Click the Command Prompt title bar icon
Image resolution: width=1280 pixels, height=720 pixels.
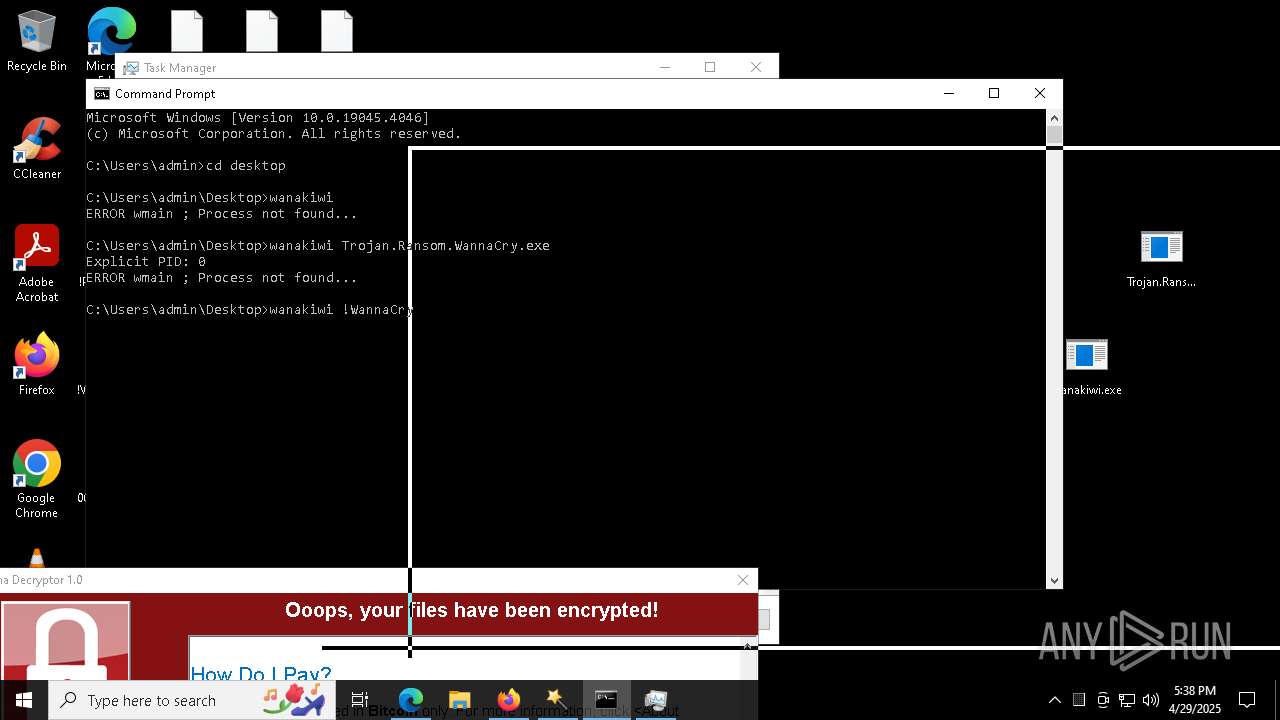pos(101,94)
